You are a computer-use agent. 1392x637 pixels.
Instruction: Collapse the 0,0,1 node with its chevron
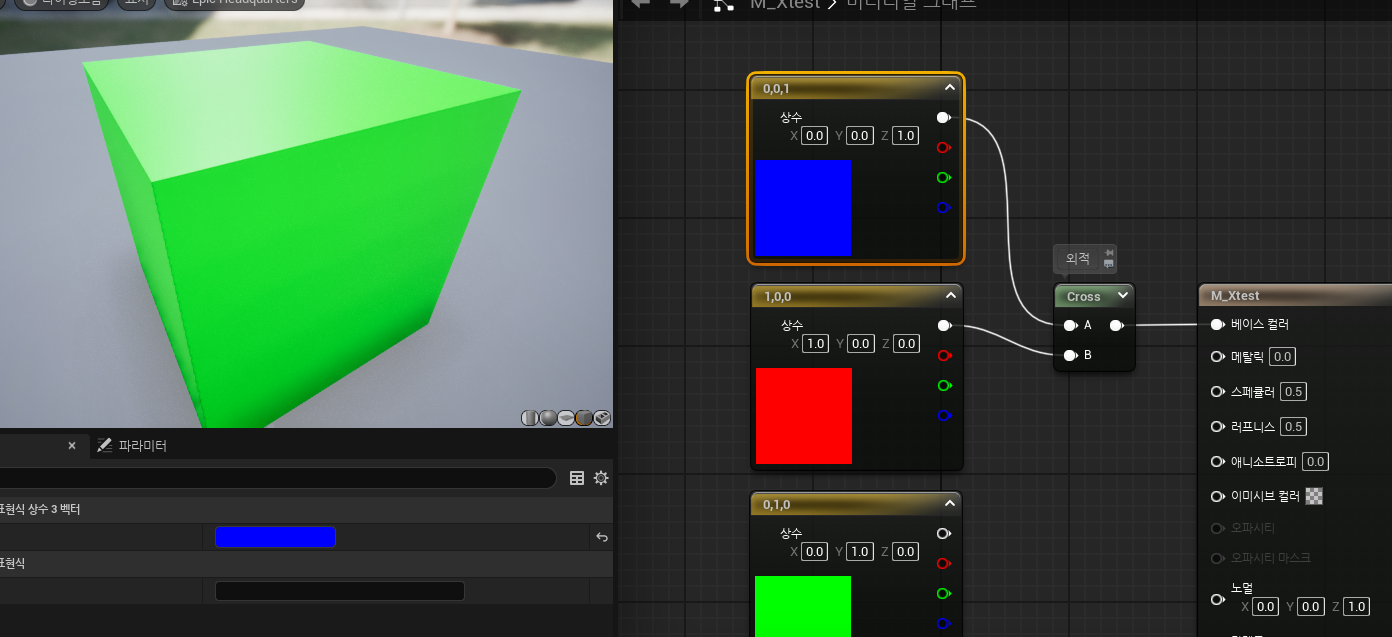click(950, 88)
